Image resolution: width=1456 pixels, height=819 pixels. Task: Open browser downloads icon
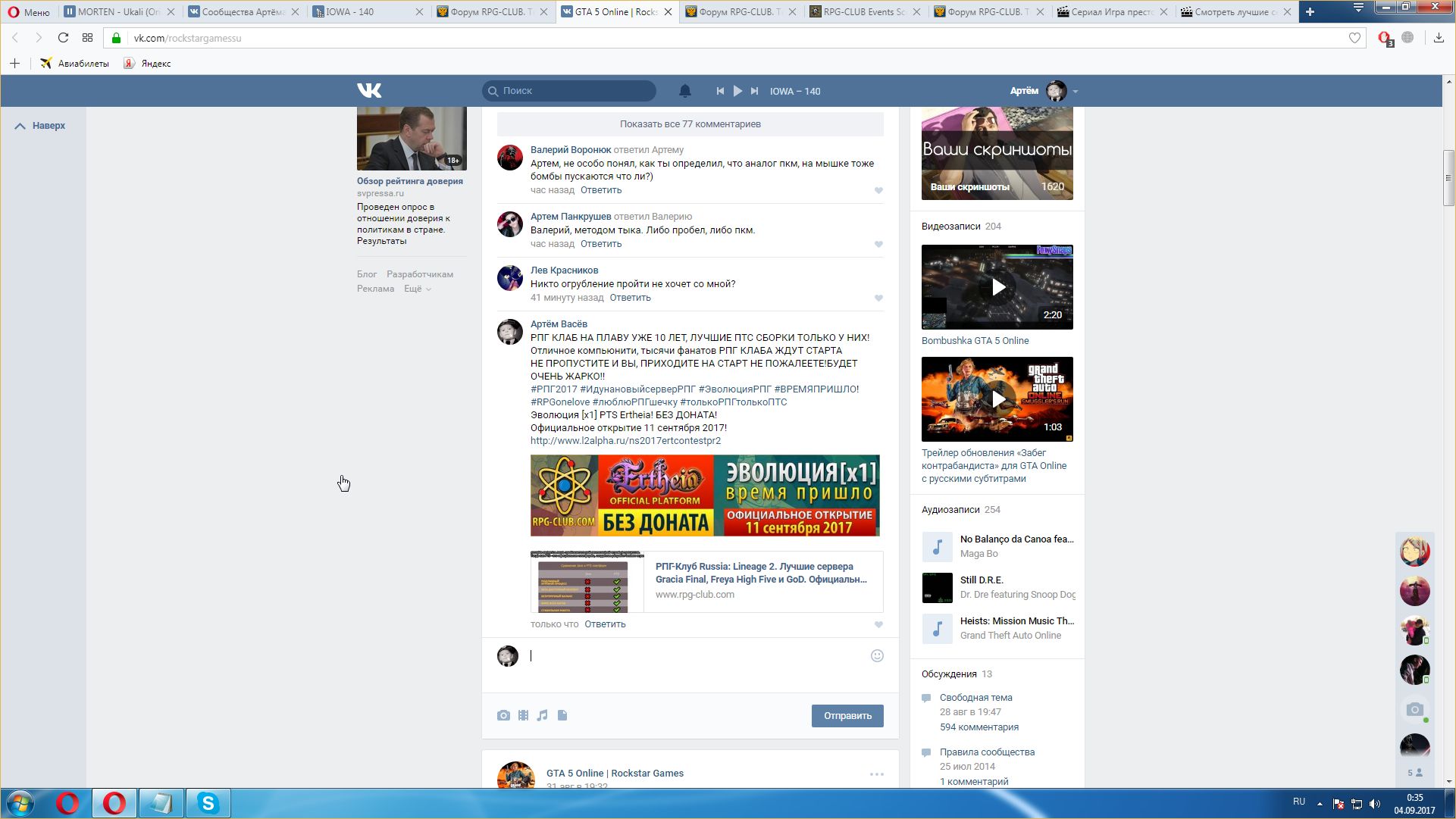click(x=1439, y=38)
